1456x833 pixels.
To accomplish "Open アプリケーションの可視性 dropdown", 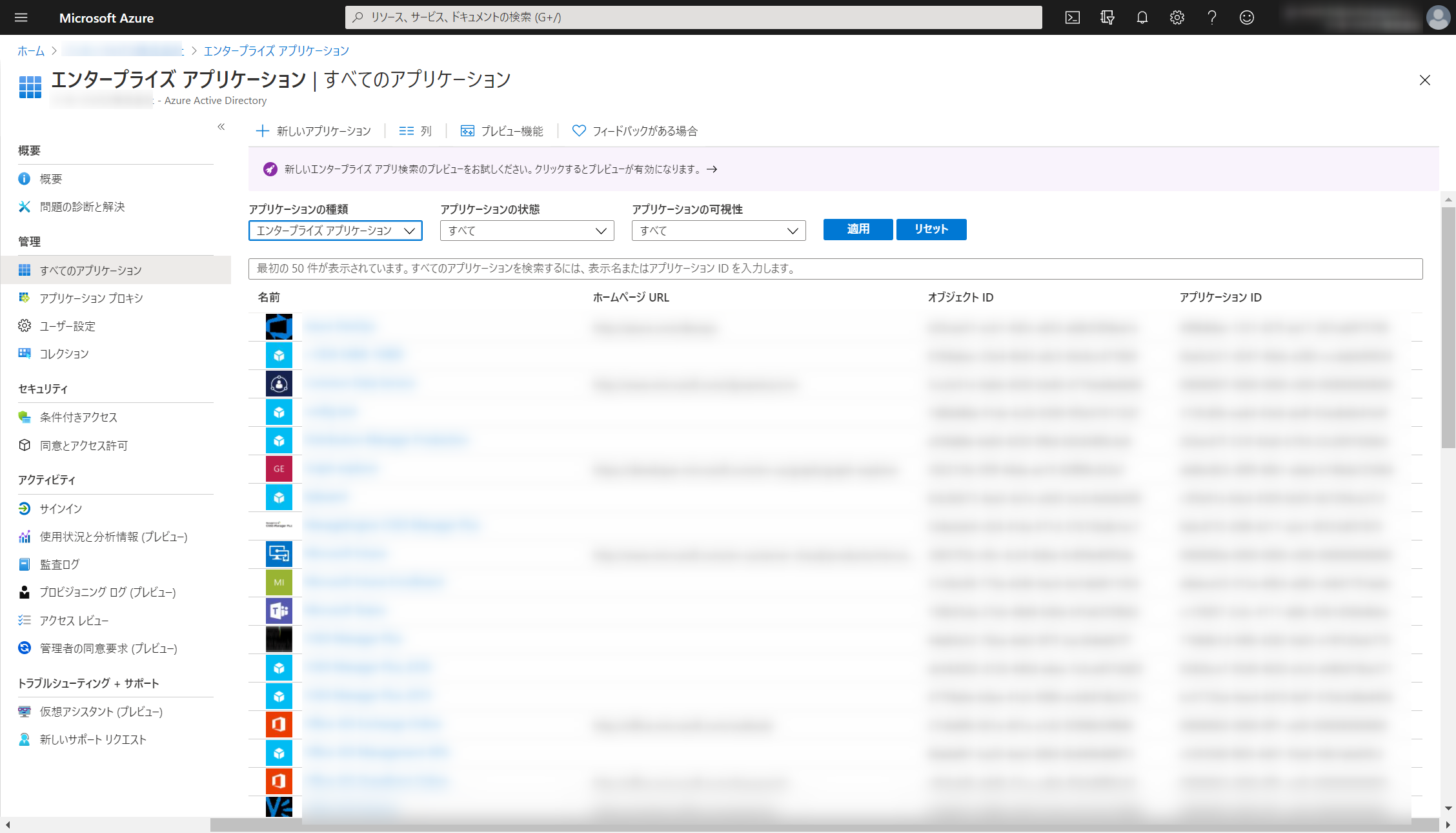I will point(718,231).
